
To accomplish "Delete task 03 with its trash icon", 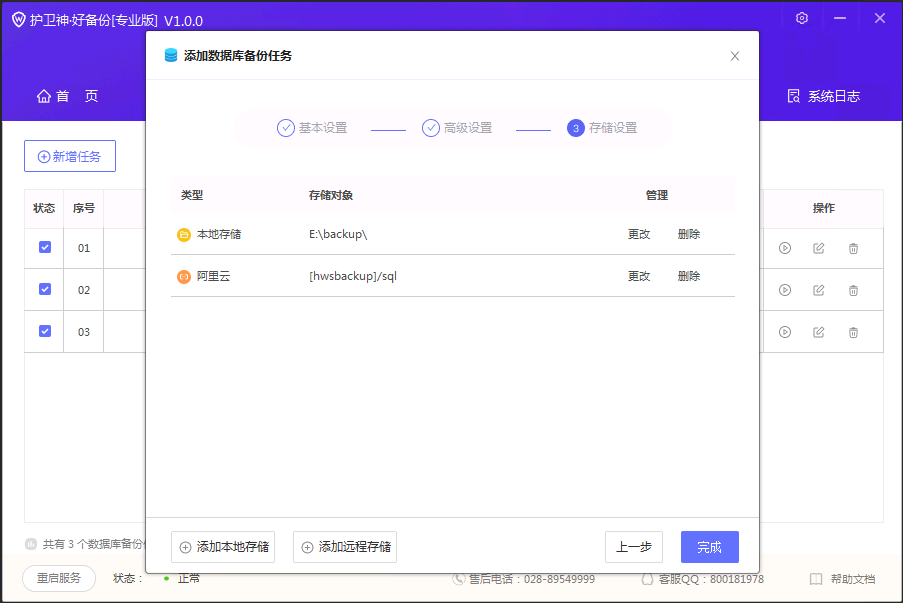I will pos(853,332).
